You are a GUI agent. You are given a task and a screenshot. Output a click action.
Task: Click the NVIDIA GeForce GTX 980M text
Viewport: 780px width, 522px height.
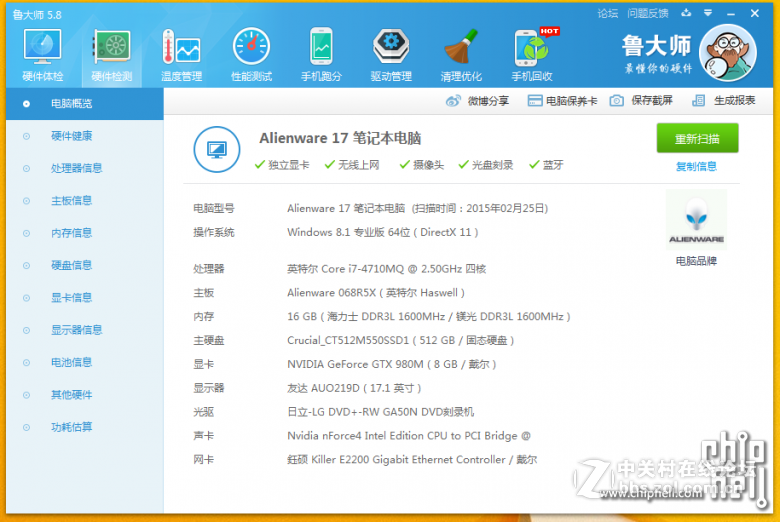[x=391, y=365]
